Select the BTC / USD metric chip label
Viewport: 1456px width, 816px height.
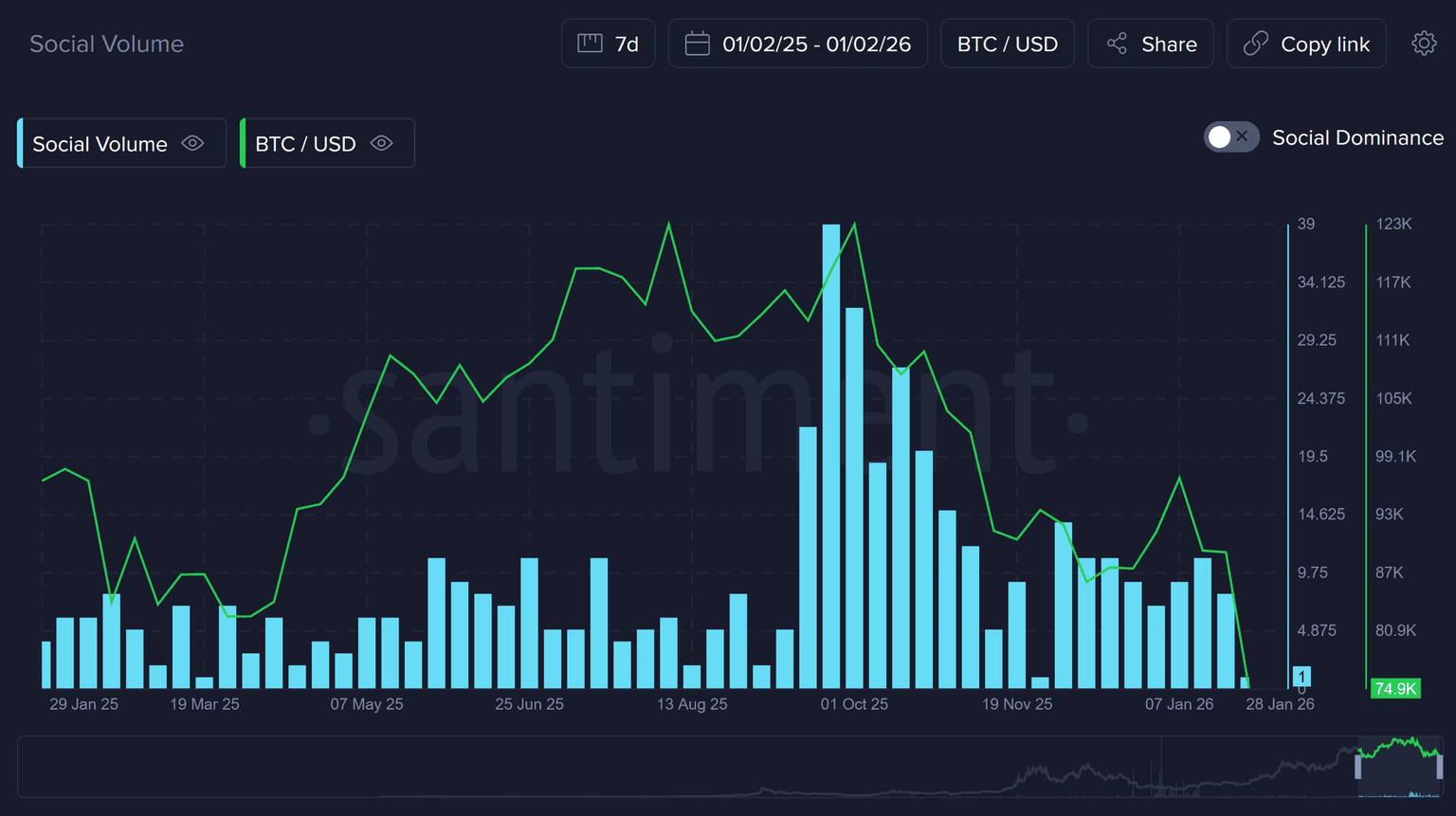[305, 144]
